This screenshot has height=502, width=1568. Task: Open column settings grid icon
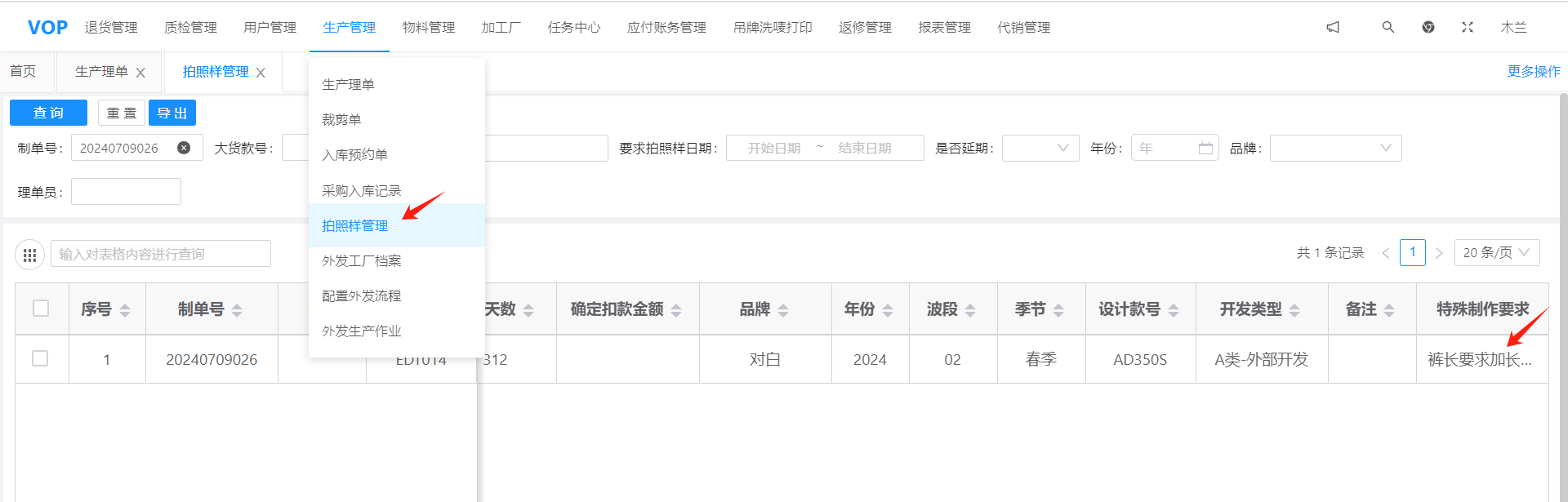pos(30,255)
